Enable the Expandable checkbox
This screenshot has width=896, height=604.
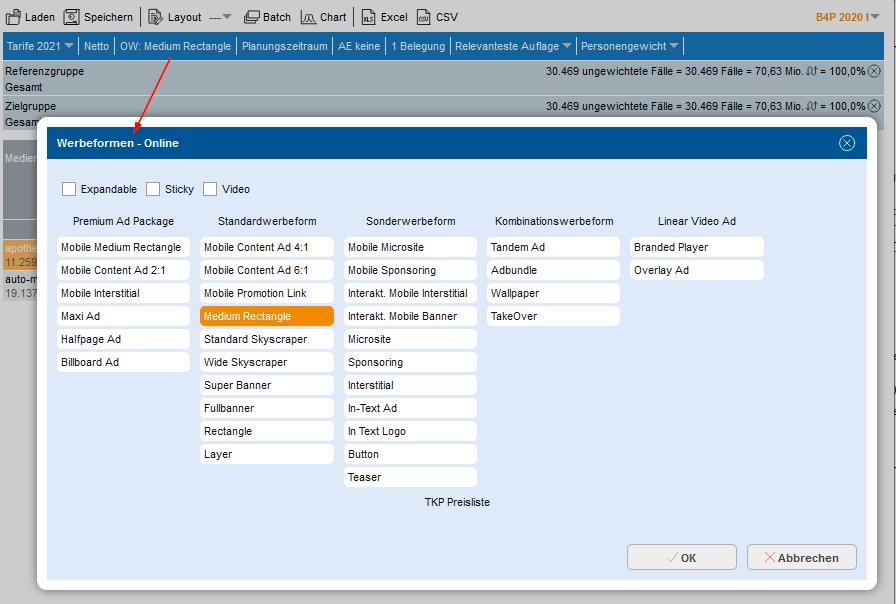coord(69,189)
